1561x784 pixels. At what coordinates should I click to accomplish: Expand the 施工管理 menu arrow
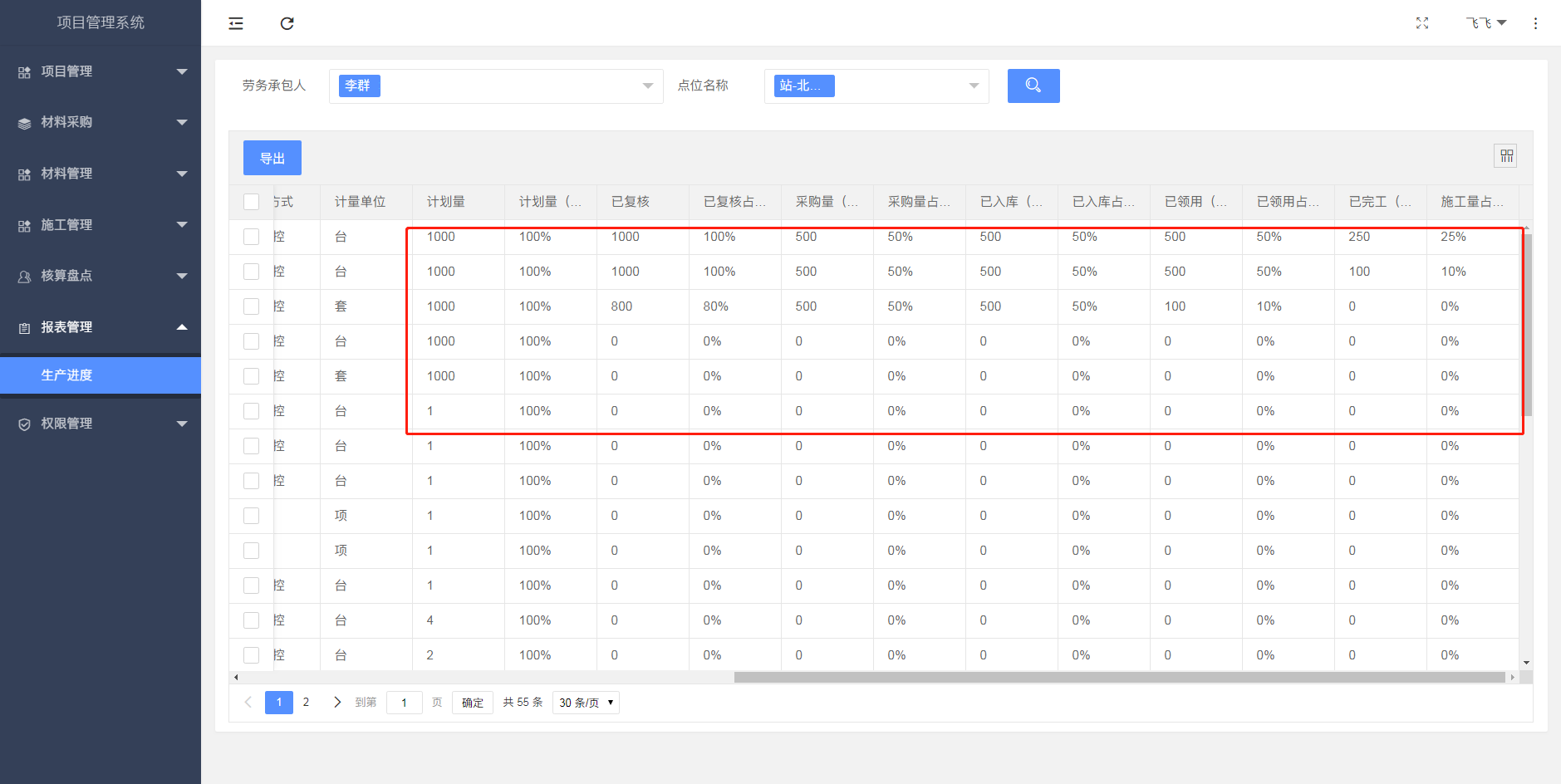click(182, 224)
